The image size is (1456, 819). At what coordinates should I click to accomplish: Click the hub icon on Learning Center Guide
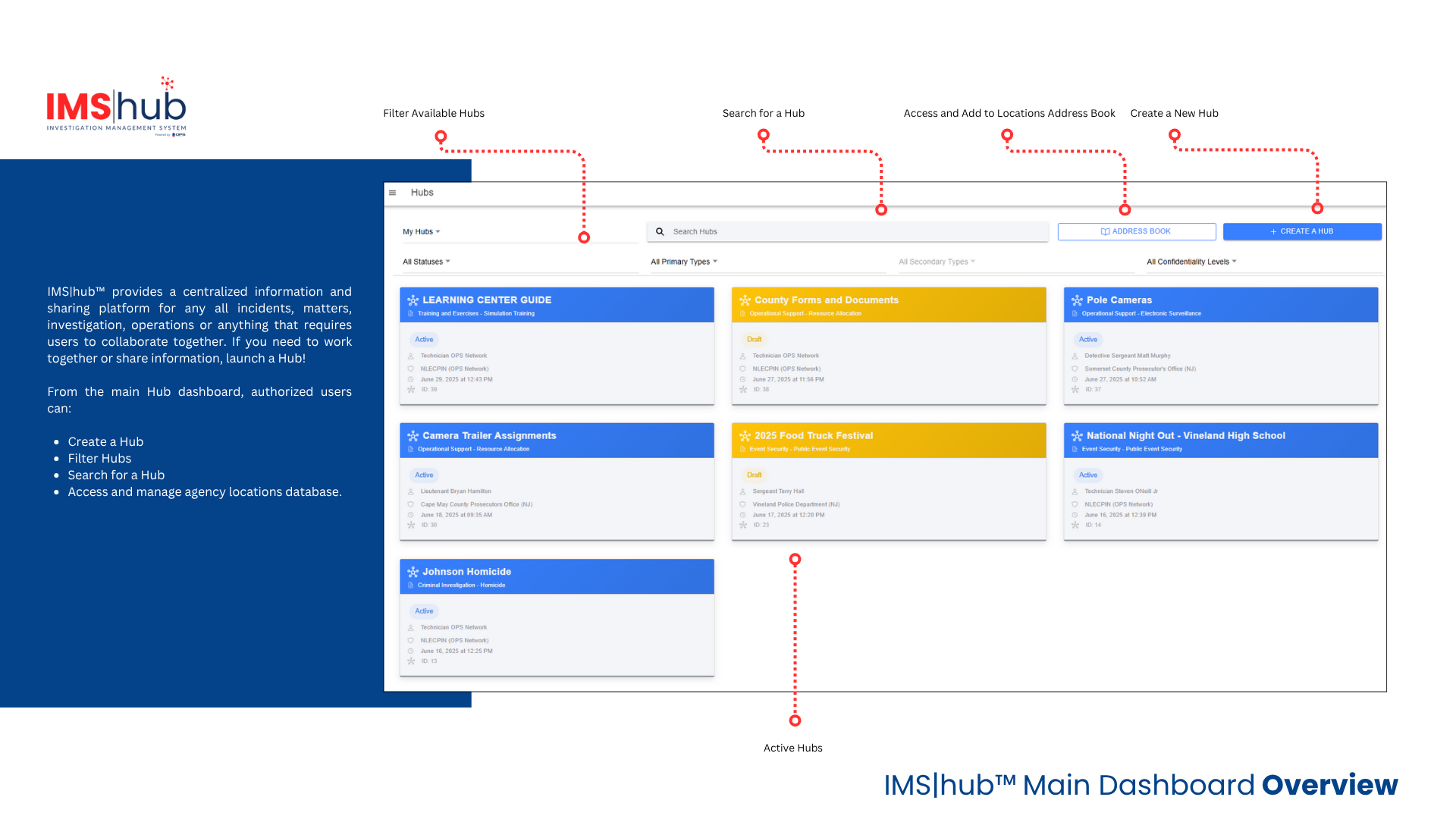pyautogui.click(x=413, y=300)
